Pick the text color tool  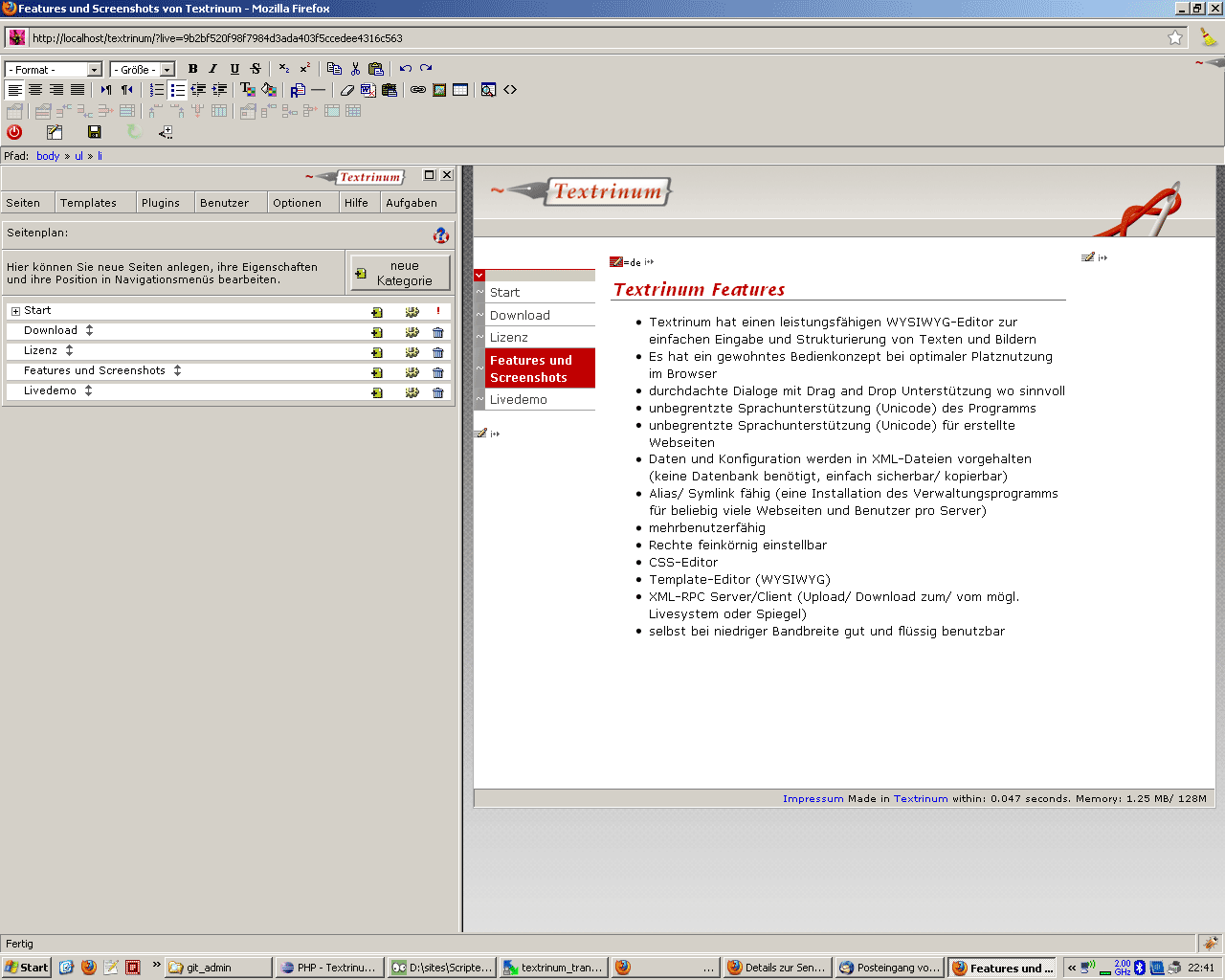pyautogui.click(x=248, y=90)
